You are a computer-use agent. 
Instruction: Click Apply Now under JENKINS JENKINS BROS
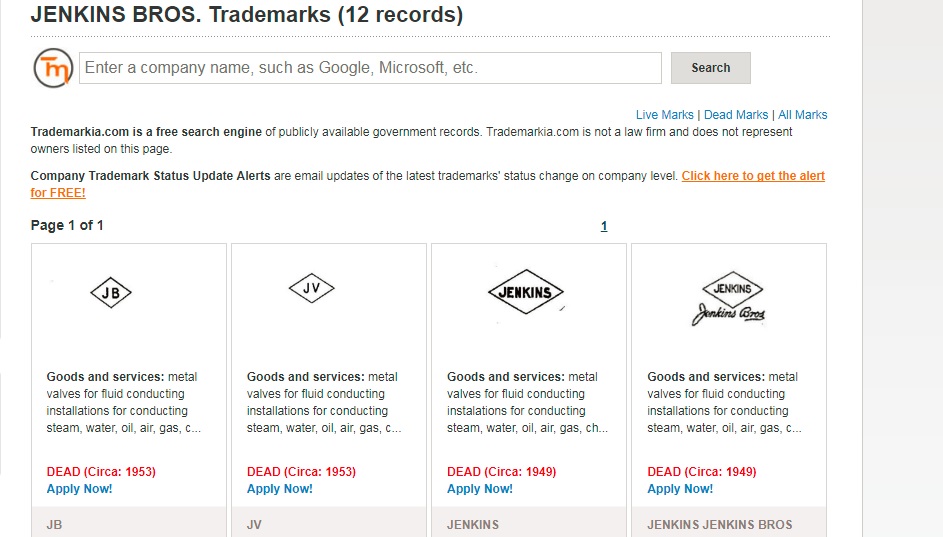coord(680,489)
